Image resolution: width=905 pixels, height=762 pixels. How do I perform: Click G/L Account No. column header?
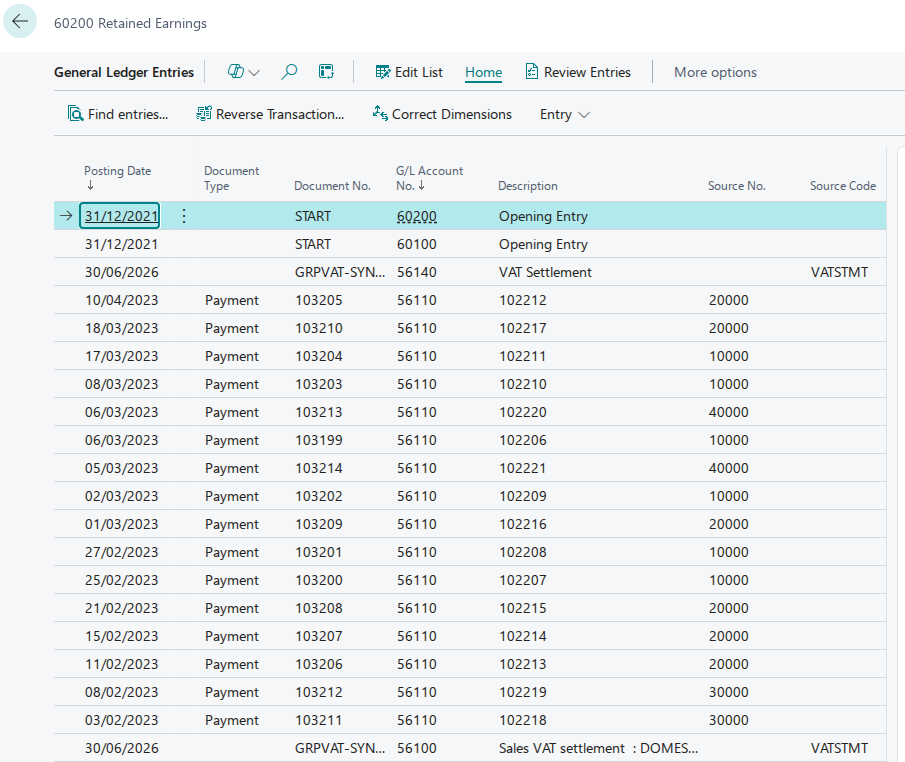coord(429,178)
